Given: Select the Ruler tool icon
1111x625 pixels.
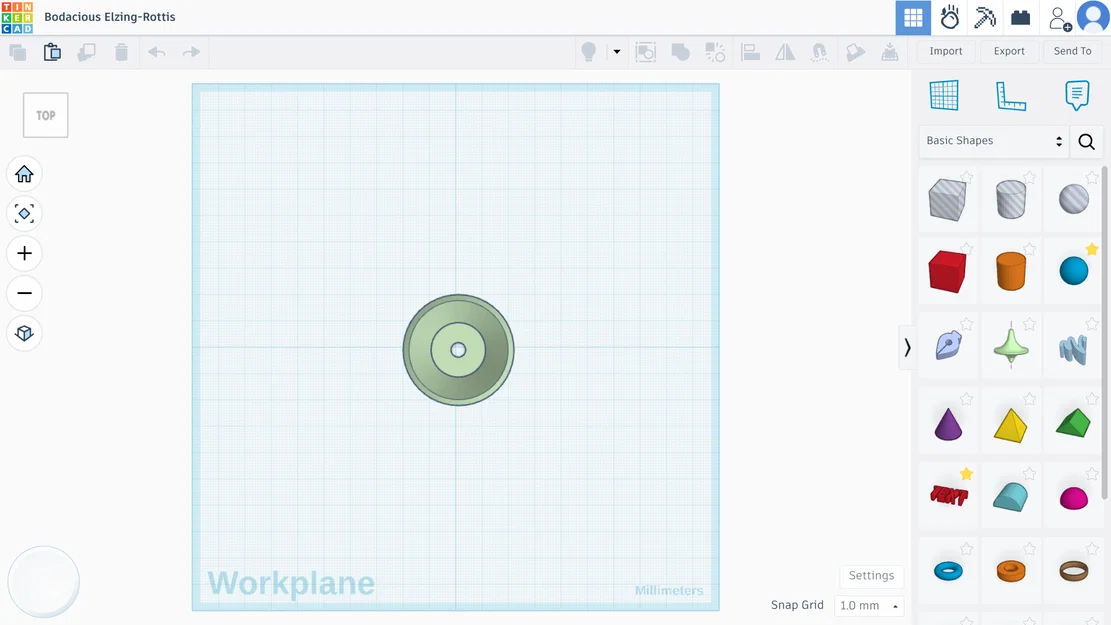Looking at the screenshot, I should tap(1010, 96).
